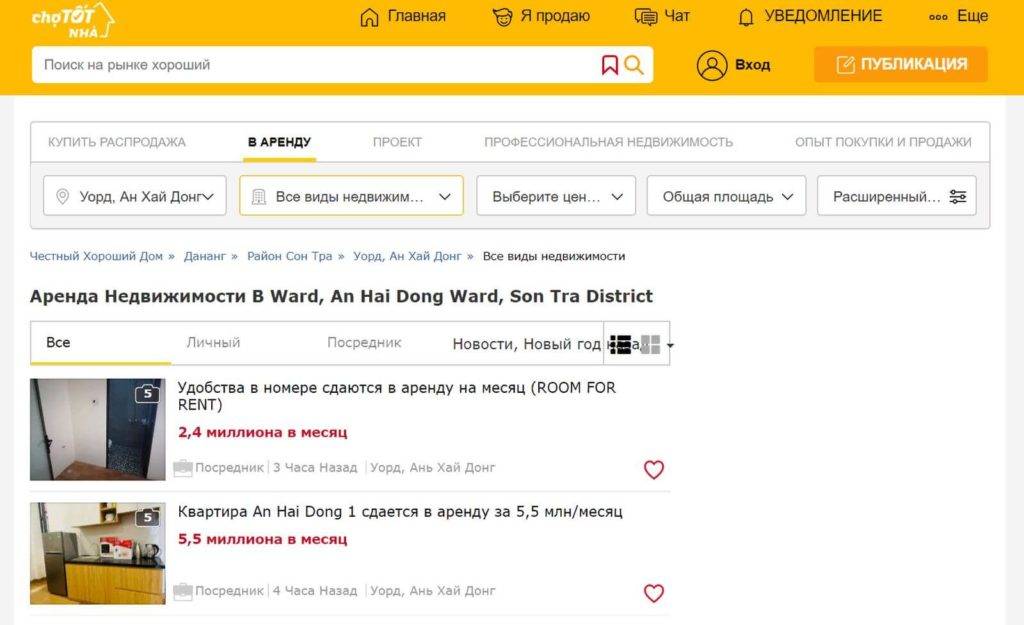Expand the Все виды недвижимости dropdown
Screen dimensions: 1024x625
pyautogui.click(x=351, y=196)
